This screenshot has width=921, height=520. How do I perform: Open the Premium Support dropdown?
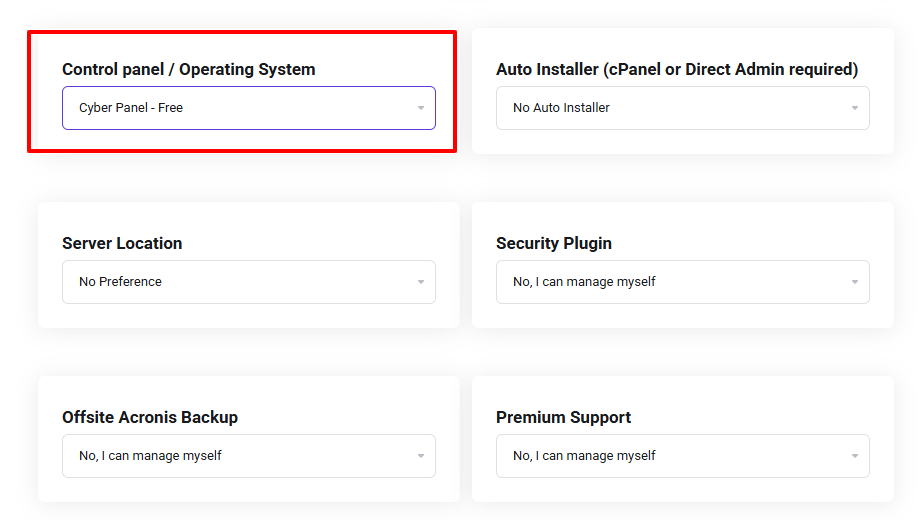(x=683, y=456)
